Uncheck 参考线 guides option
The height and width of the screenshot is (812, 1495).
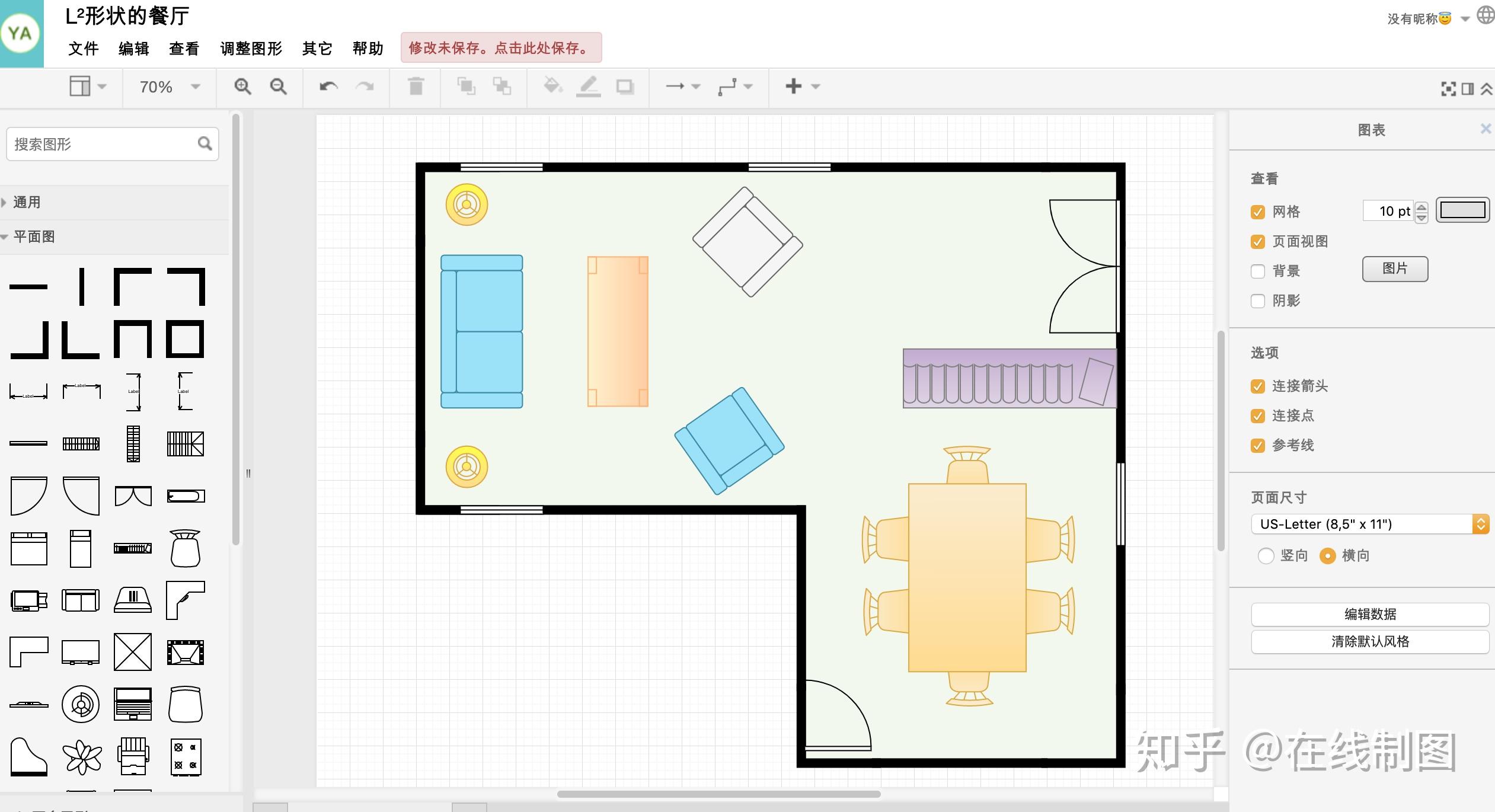pos(1258,446)
